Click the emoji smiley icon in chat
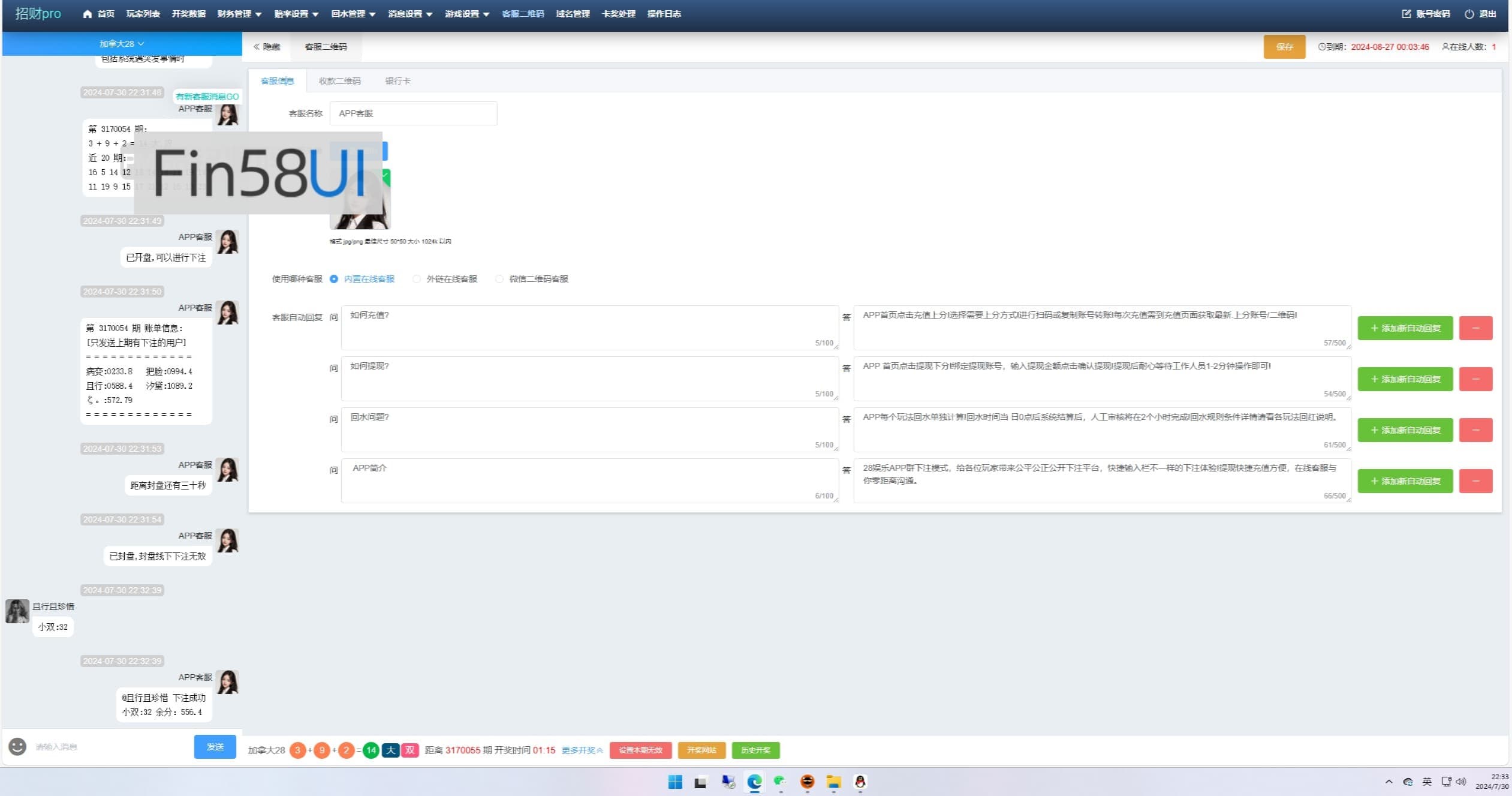Screen dimensions: 1512x796 (17, 746)
